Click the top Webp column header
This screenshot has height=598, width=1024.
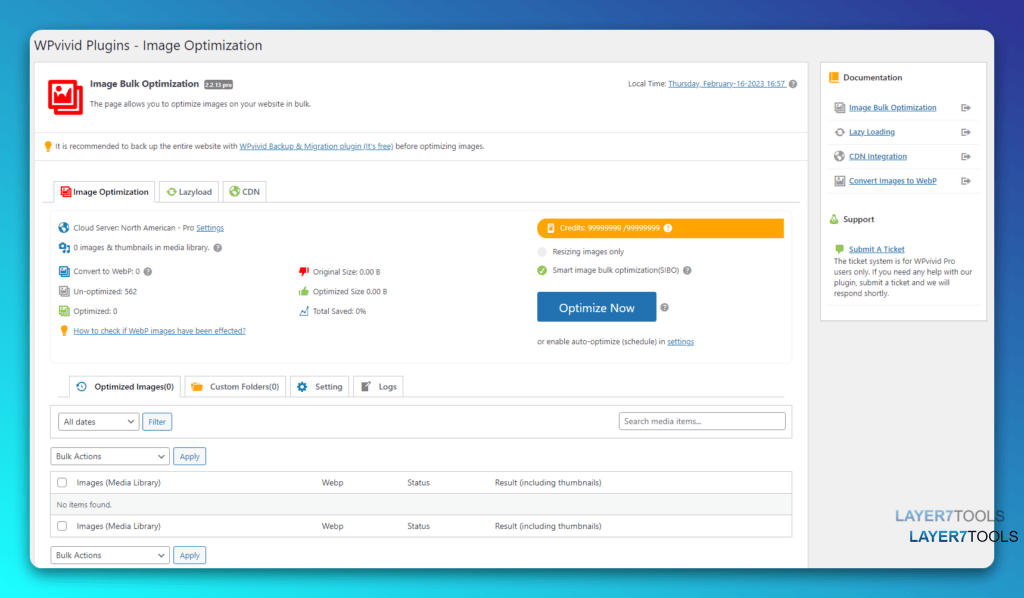point(332,482)
